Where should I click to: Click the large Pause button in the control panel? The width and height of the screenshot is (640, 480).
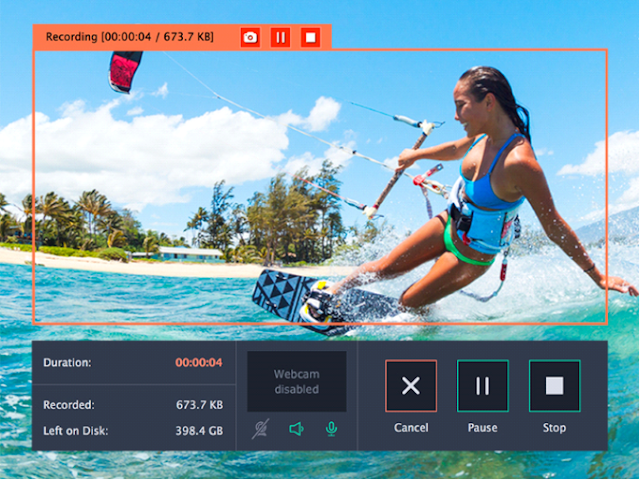[483, 386]
